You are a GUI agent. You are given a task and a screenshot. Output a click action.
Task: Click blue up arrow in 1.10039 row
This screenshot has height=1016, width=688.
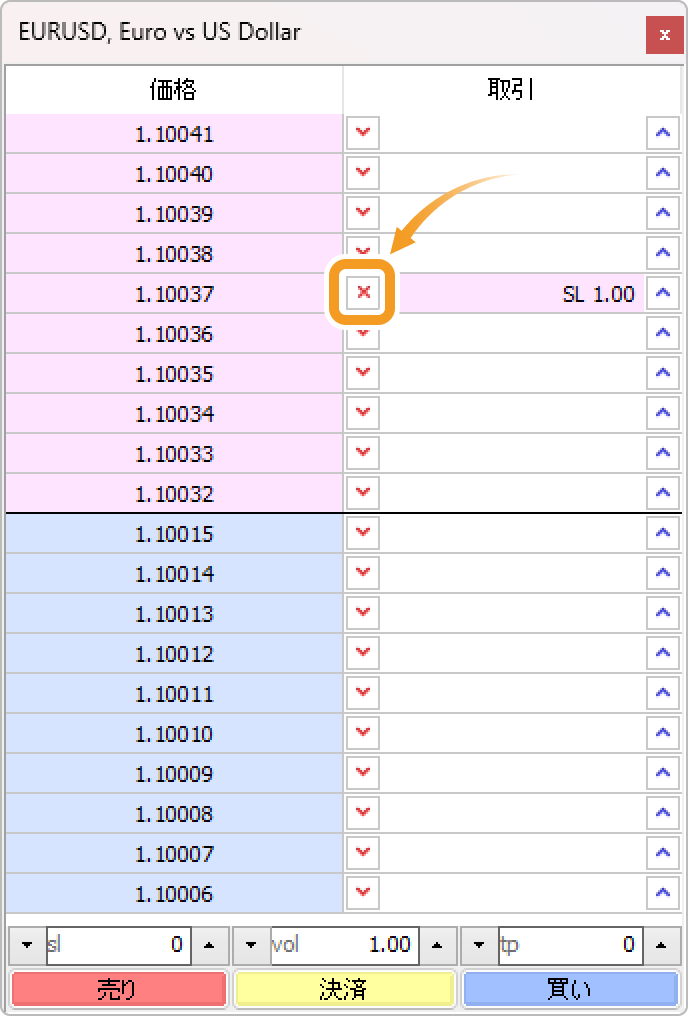pos(662,214)
